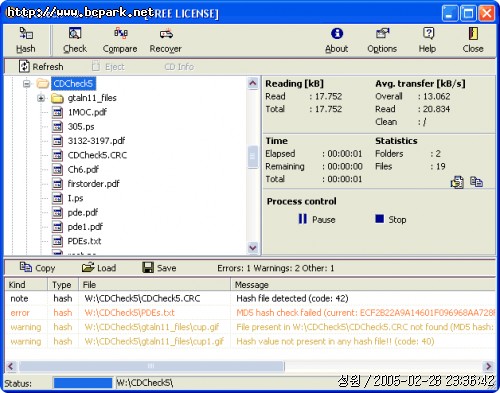Select file firstorder.pdf
Image resolution: width=500 pixels, height=393 pixels.
point(94,184)
